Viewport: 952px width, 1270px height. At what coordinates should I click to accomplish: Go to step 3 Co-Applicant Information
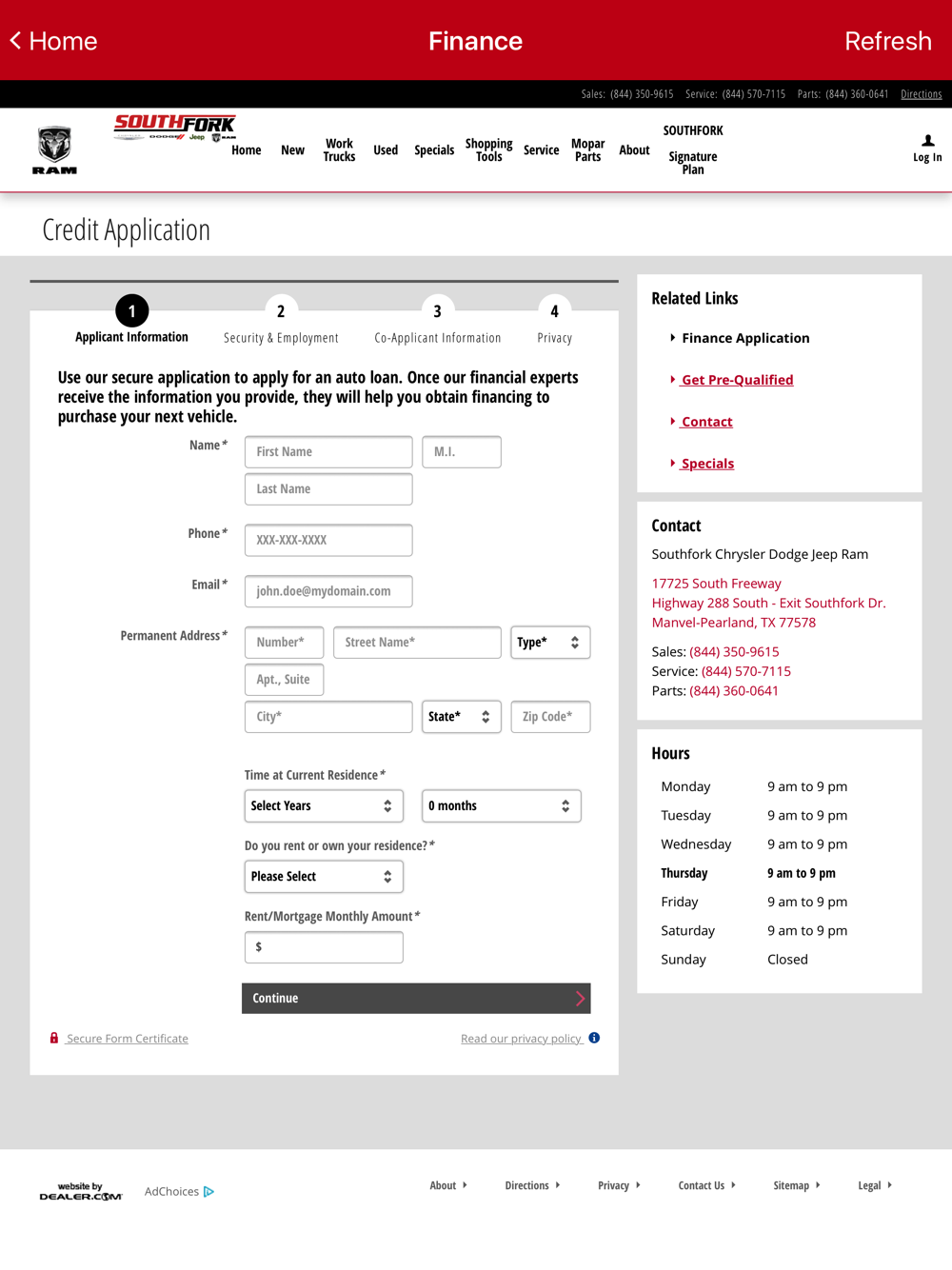click(438, 321)
